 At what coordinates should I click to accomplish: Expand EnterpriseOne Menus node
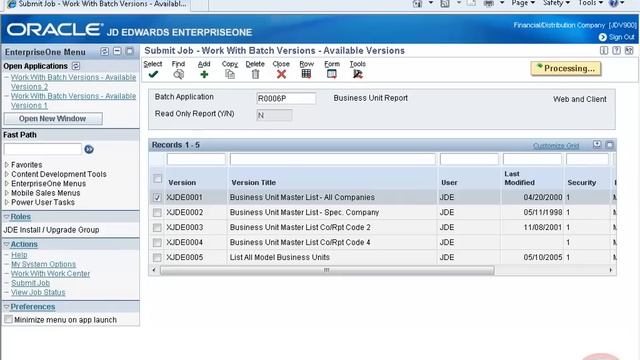[7, 184]
